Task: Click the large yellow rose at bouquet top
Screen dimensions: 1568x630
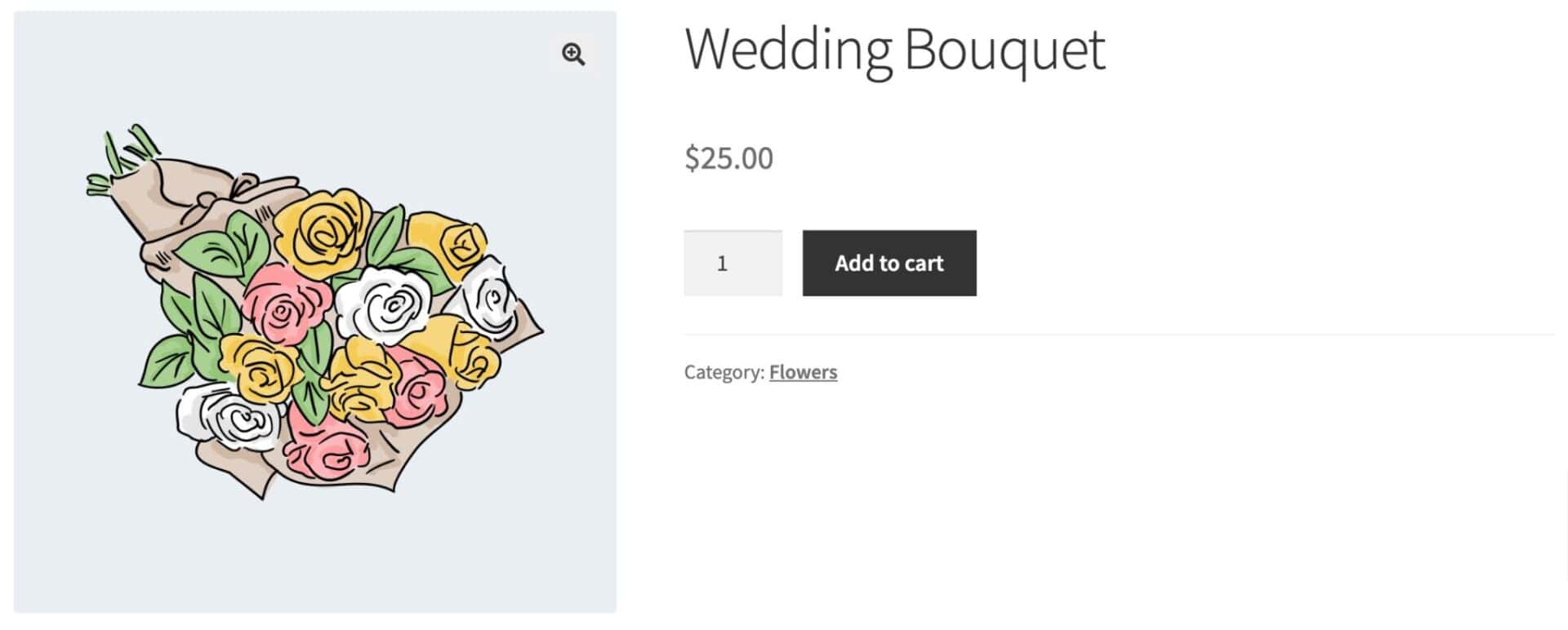Action: pyautogui.click(x=321, y=233)
